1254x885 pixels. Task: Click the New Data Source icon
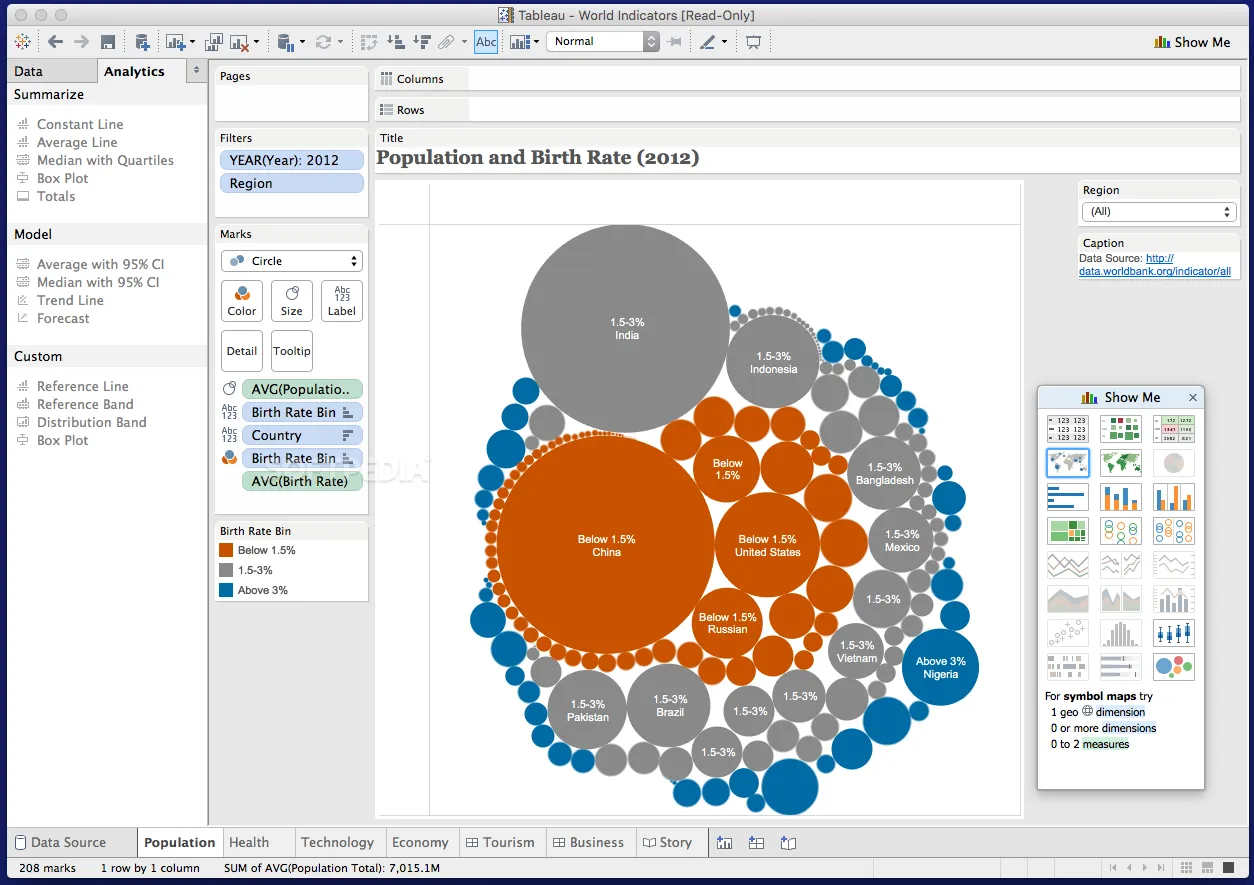click(x=142, y=42)
